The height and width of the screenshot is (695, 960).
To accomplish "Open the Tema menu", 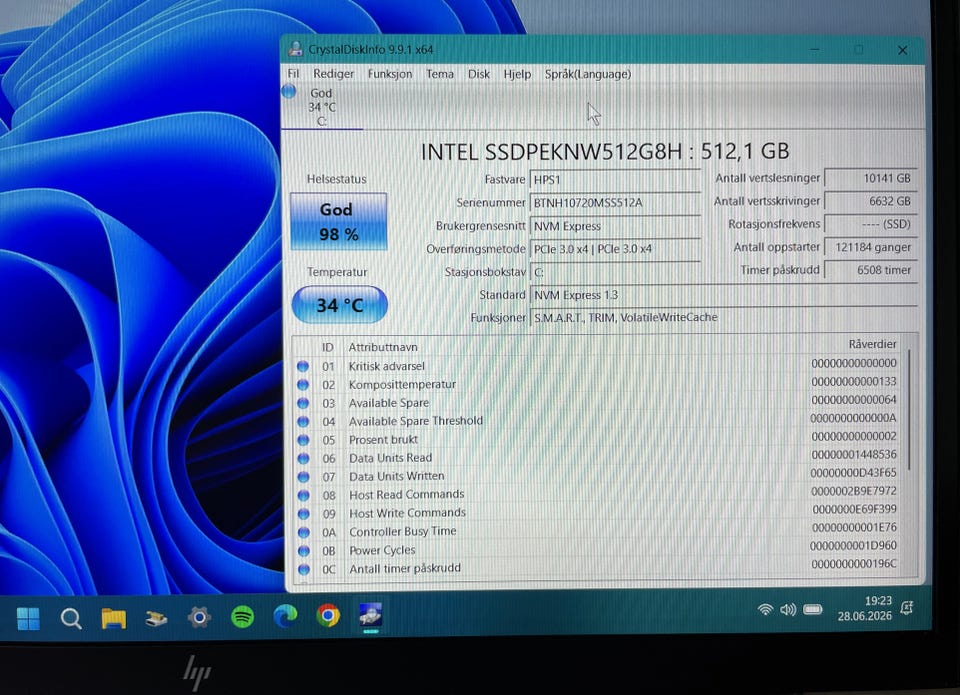I will coord(440,74).
